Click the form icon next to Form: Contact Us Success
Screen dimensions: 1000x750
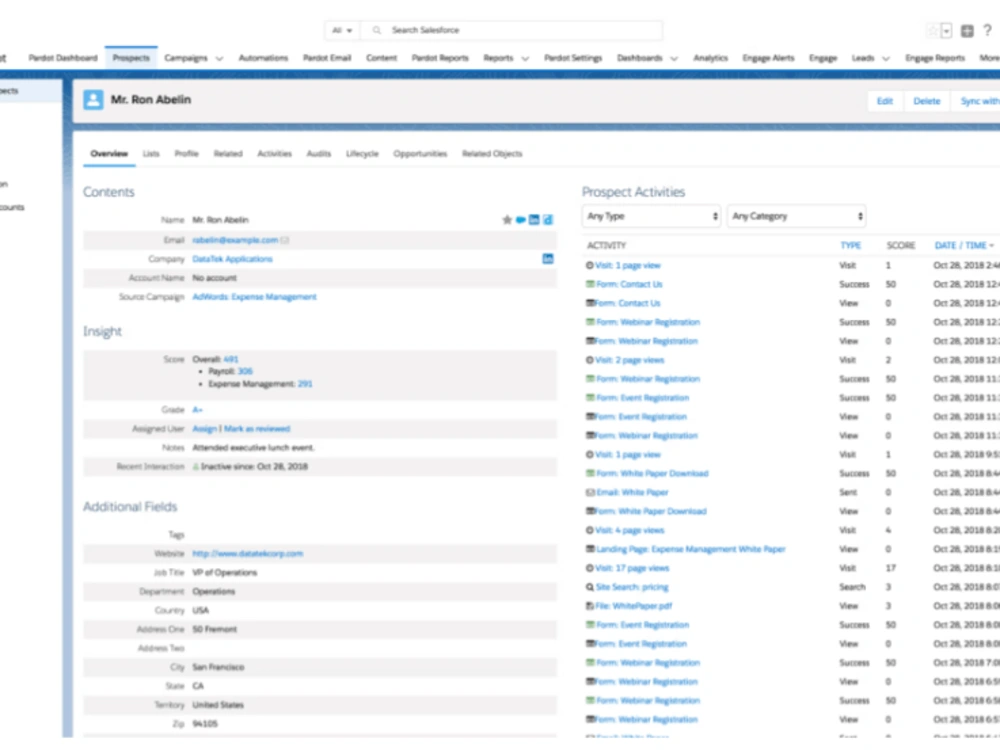coord(591,284)
